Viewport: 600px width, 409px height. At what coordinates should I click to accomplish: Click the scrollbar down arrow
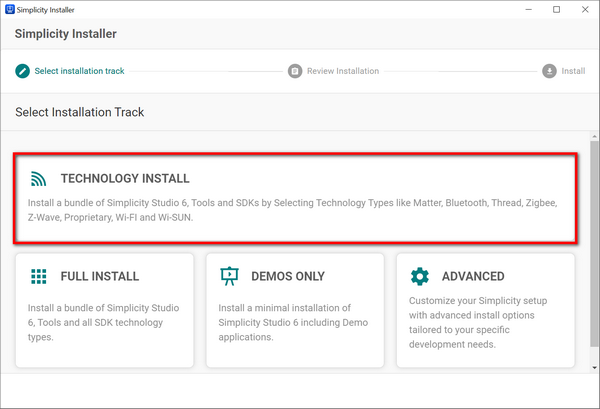click(594, 368)
